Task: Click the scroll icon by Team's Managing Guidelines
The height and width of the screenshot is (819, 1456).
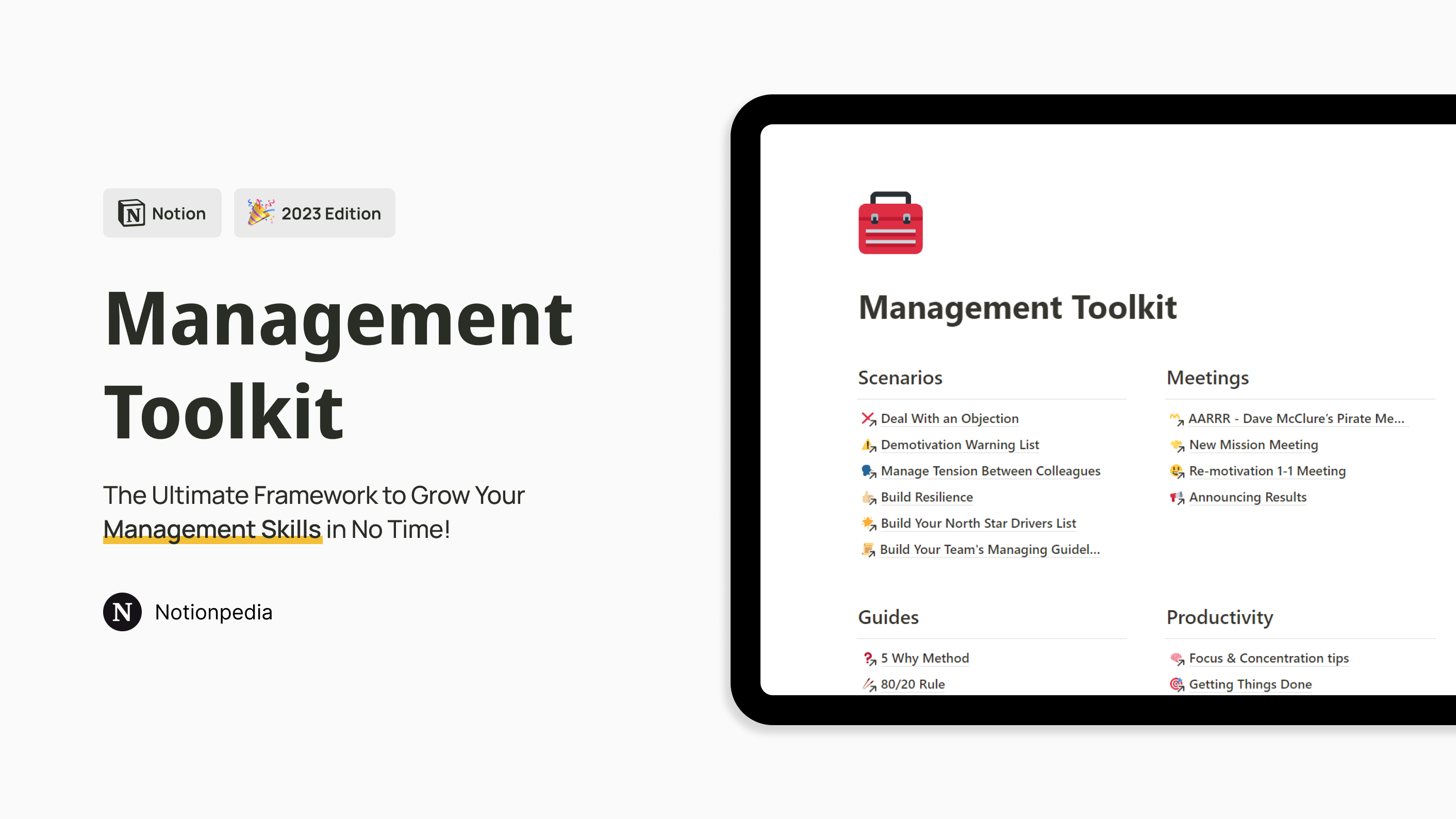Action: tap(868, 549)
